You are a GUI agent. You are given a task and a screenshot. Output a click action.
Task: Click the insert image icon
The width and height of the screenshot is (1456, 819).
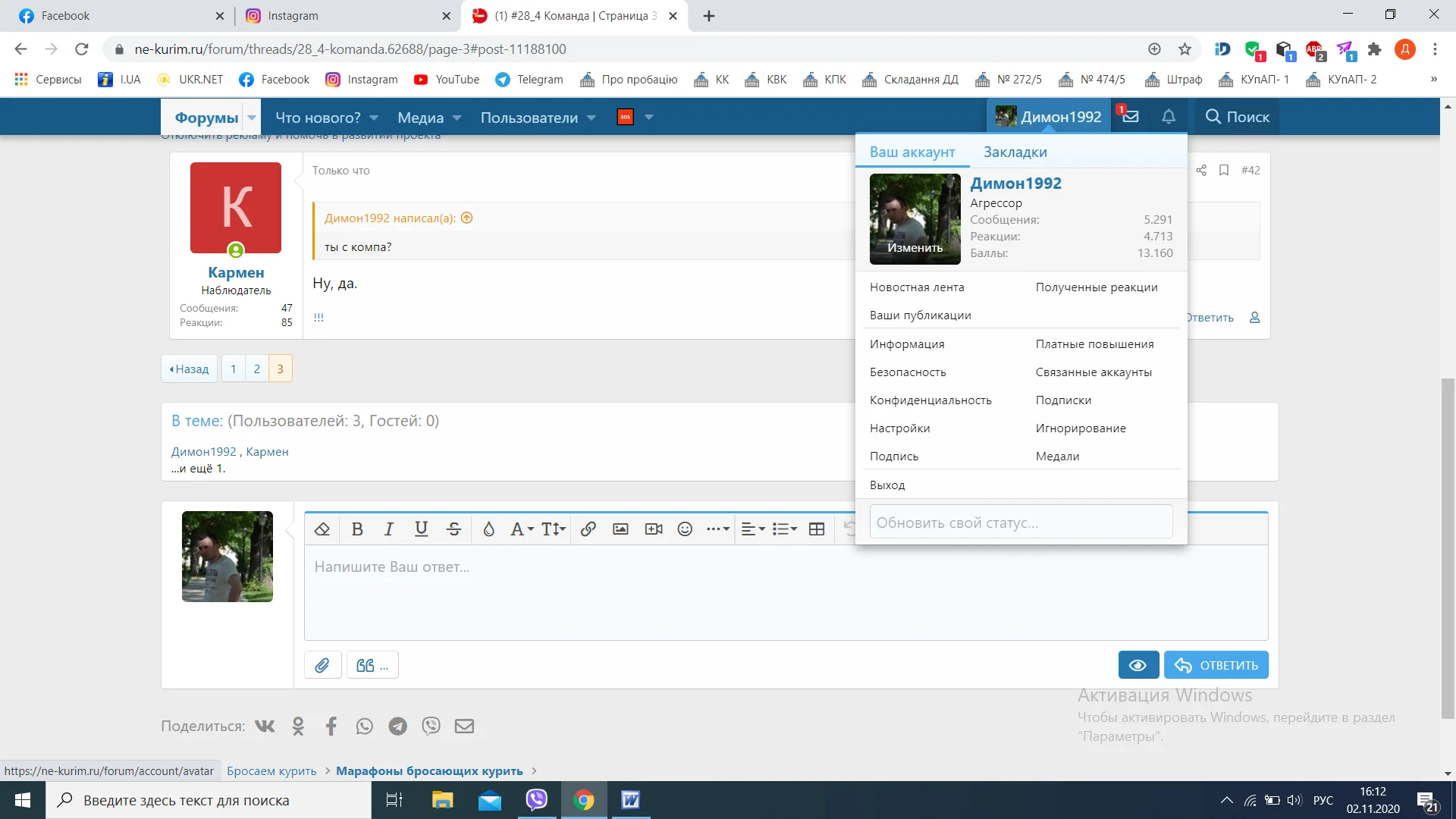coord(620,529)
